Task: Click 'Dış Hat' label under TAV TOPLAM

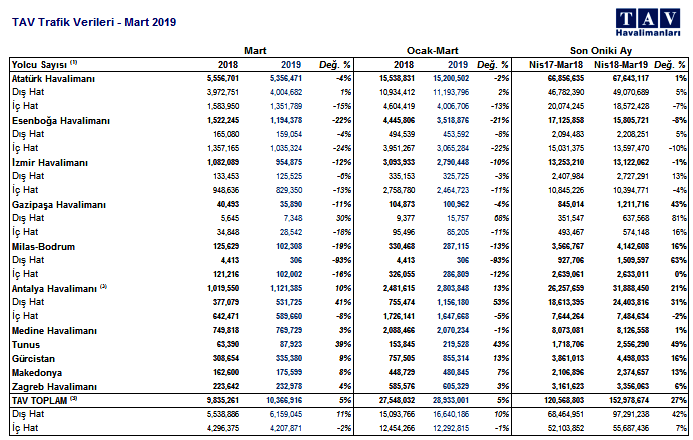Action: 28,414
